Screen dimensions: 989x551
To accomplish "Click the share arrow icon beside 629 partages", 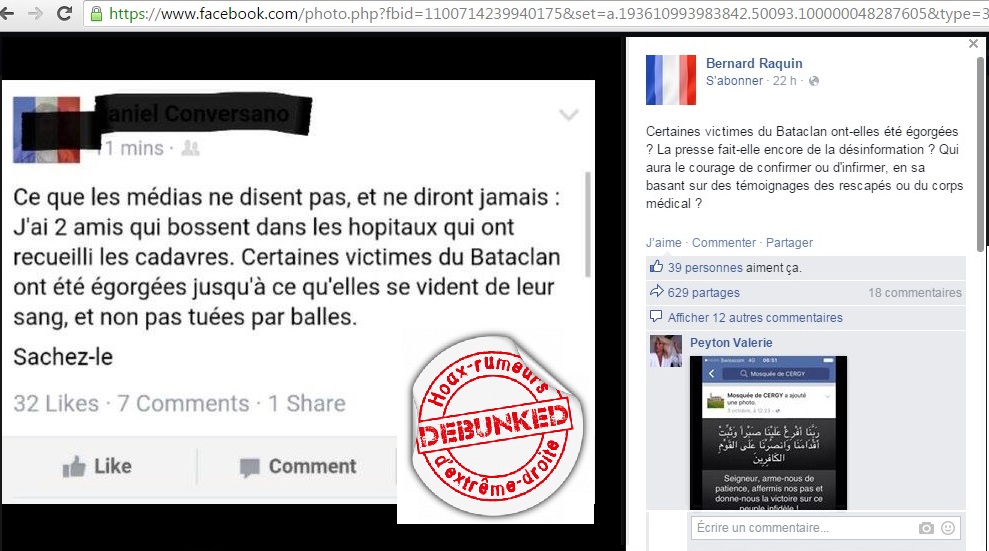I will (656, 291).
